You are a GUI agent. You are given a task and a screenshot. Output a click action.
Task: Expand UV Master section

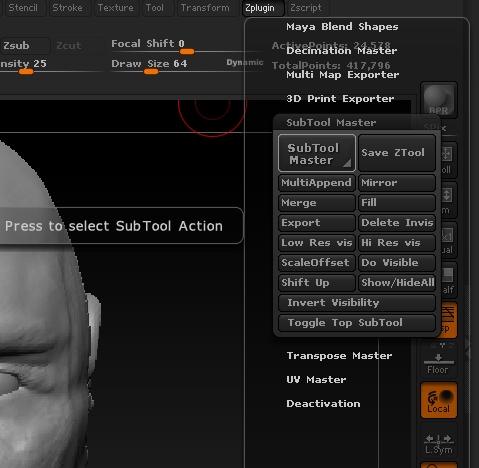point(316,380)
